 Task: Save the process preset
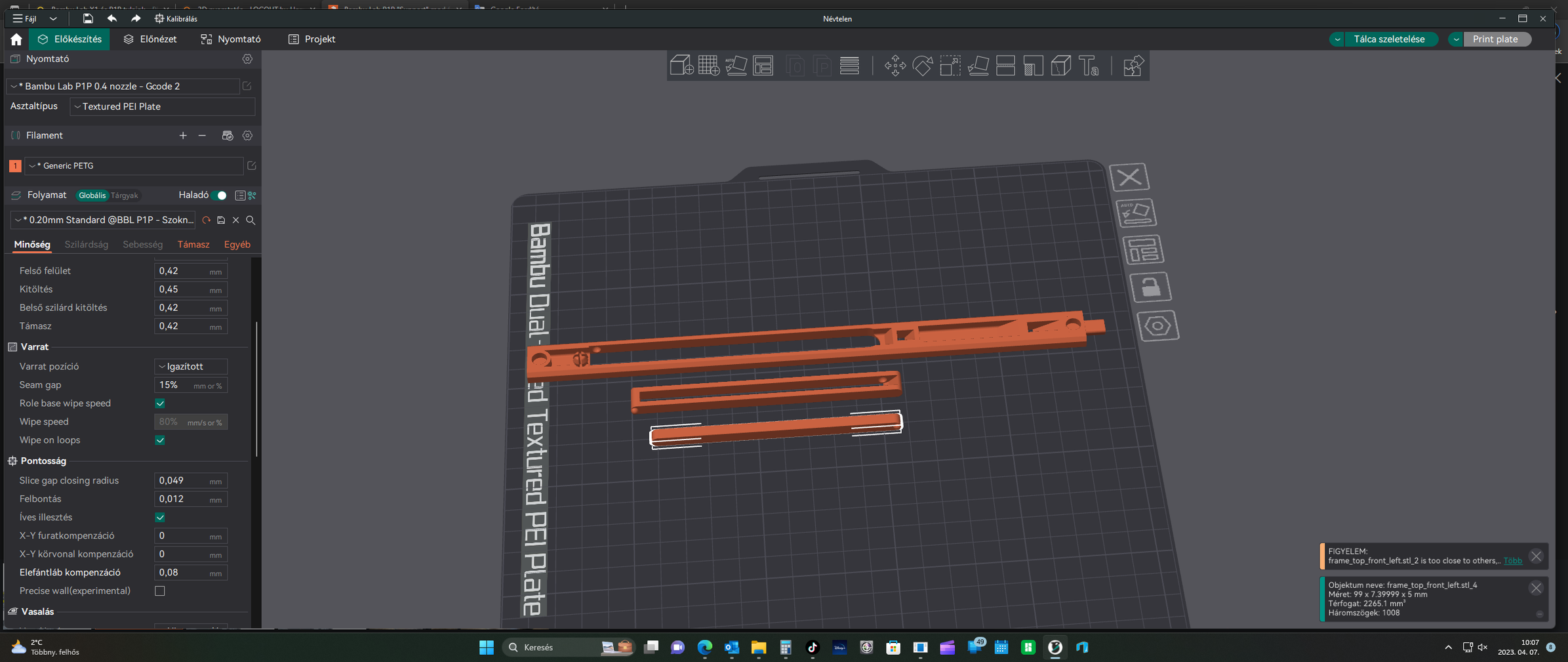point(221,220)
